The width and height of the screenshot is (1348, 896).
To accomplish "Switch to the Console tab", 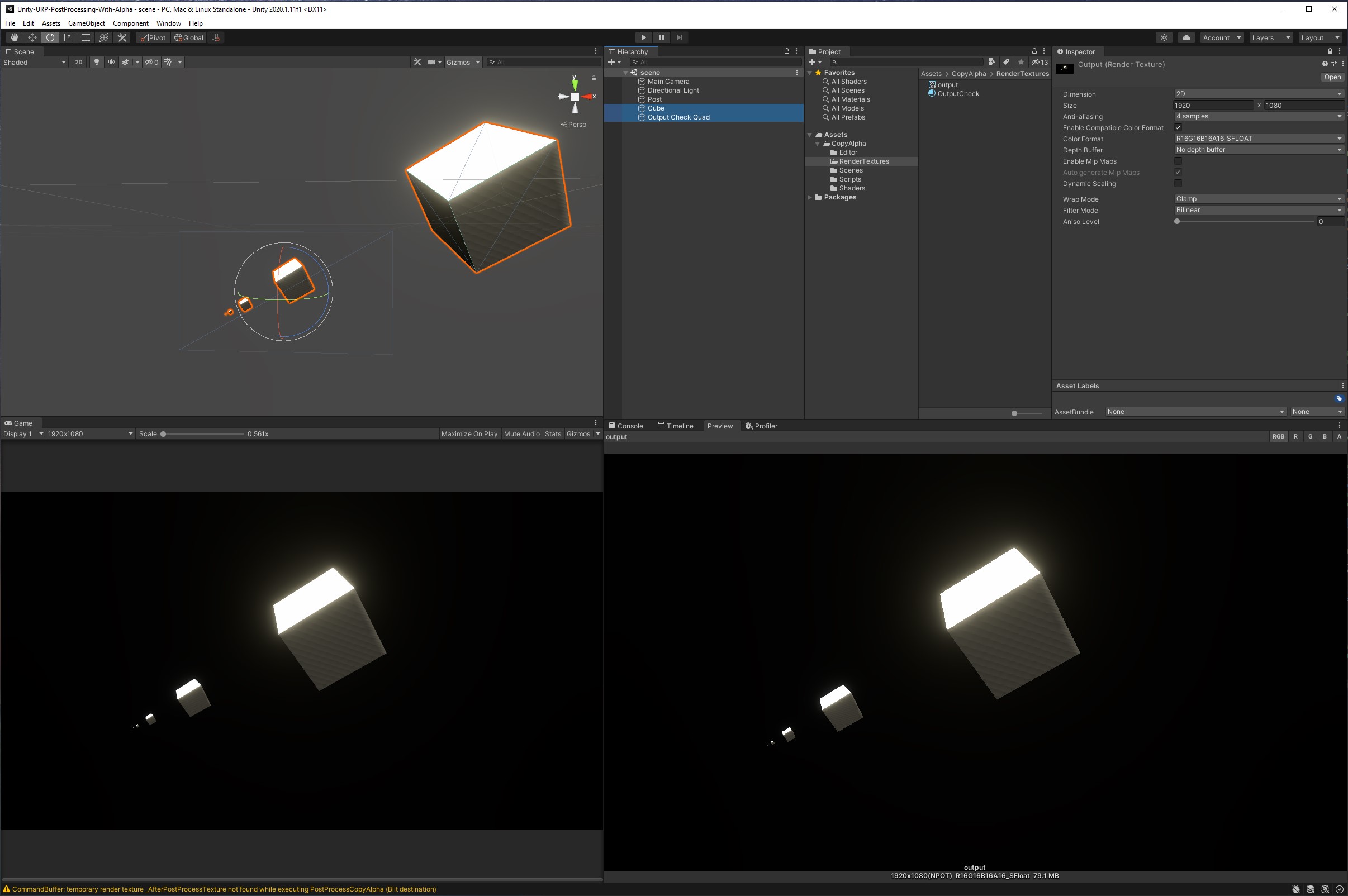I will click(x=626, y=426).
